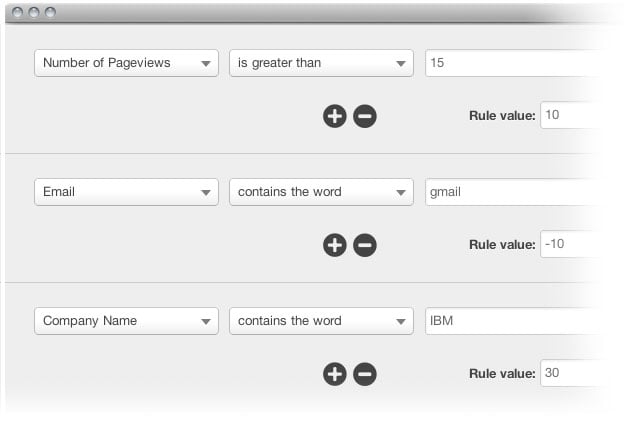624x427 pixels.
Task: Click the plus icon under Company Name rule
Action: pyautogui.click(x=334, y=374)
